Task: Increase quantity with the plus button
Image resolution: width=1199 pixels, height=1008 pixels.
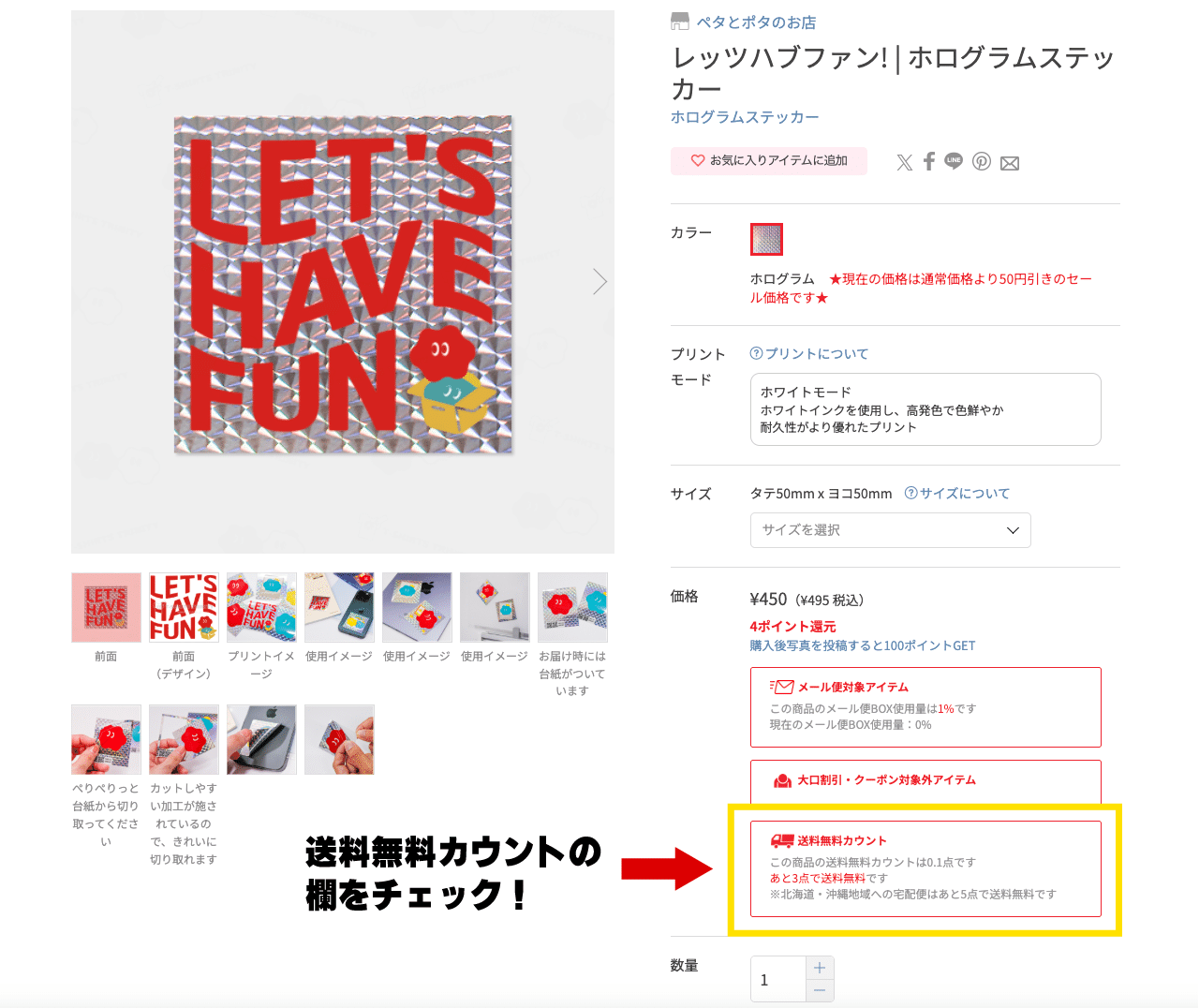Action: 820,968
